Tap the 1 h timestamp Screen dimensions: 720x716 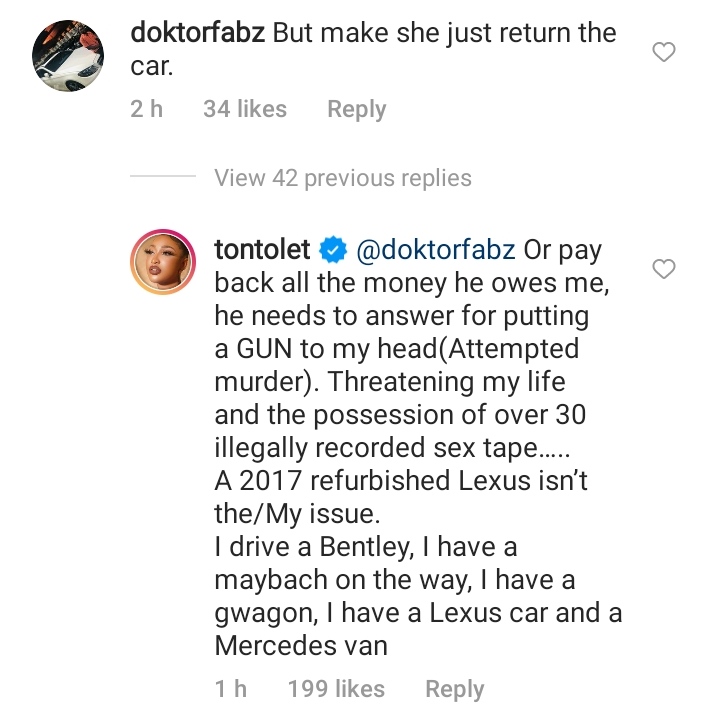[230, 689]
